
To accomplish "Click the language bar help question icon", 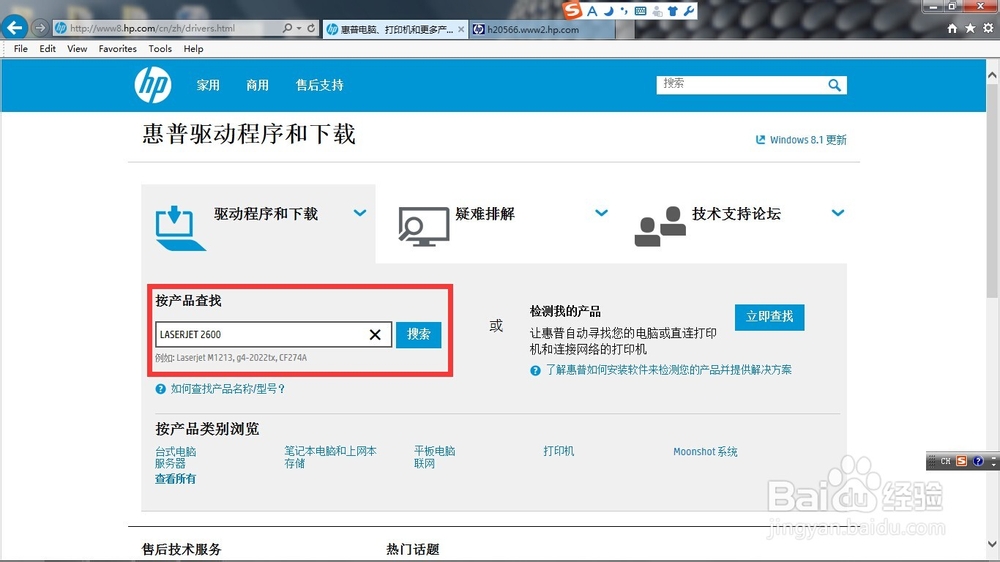I will click(978, 461).
